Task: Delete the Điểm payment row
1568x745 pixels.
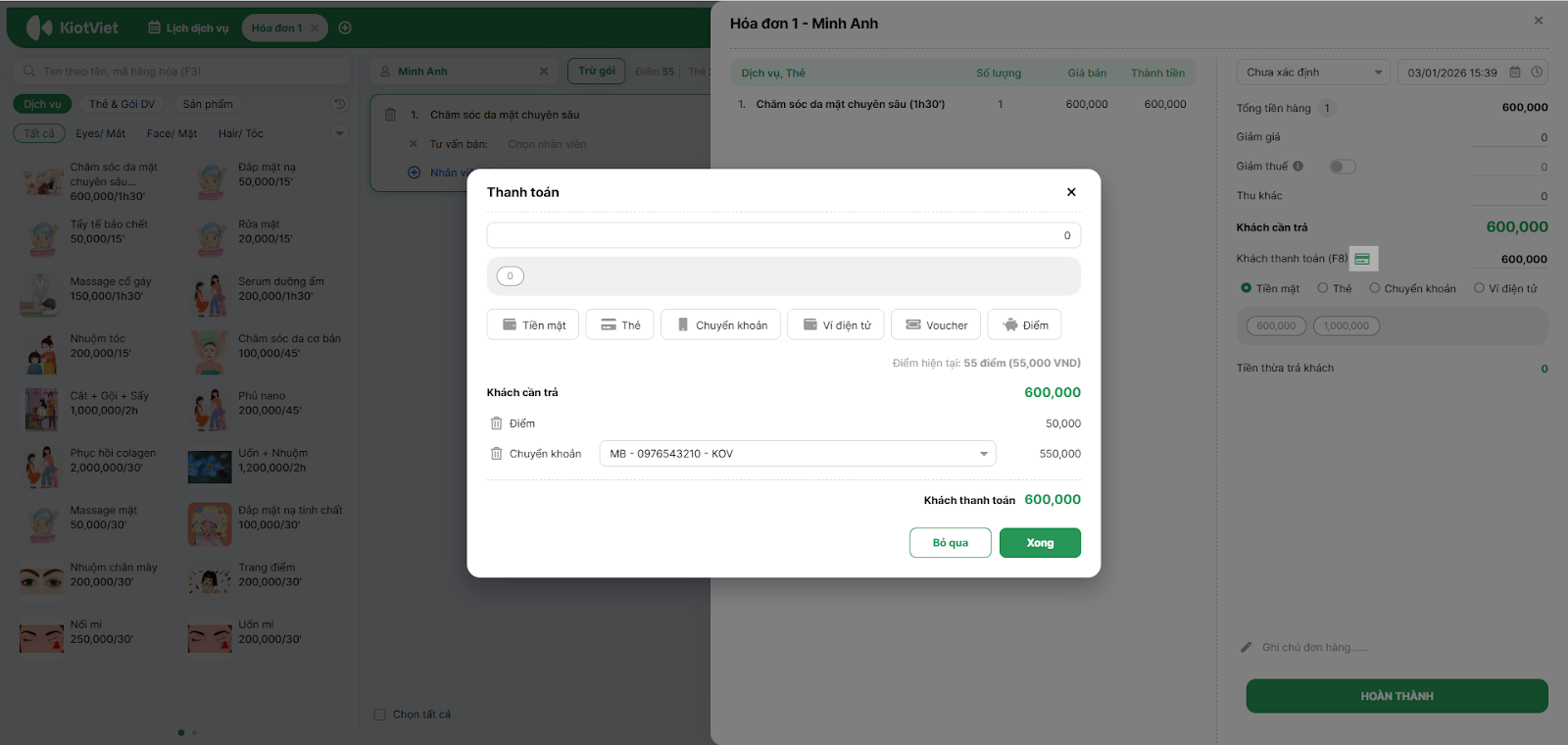Action: tap(496, 423)
